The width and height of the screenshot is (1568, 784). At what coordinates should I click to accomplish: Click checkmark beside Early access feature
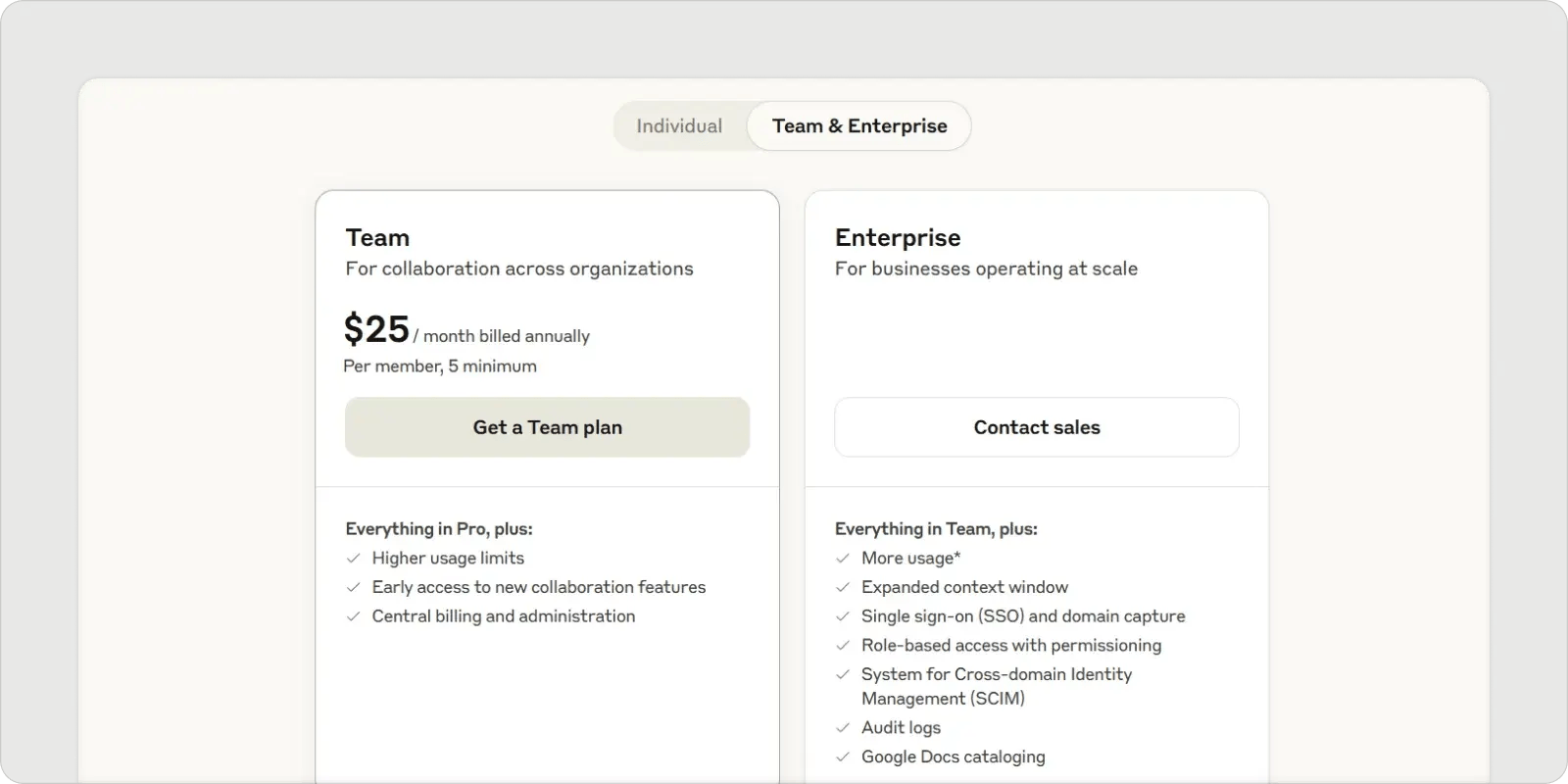pyautogui.click(x=354, y=588)
